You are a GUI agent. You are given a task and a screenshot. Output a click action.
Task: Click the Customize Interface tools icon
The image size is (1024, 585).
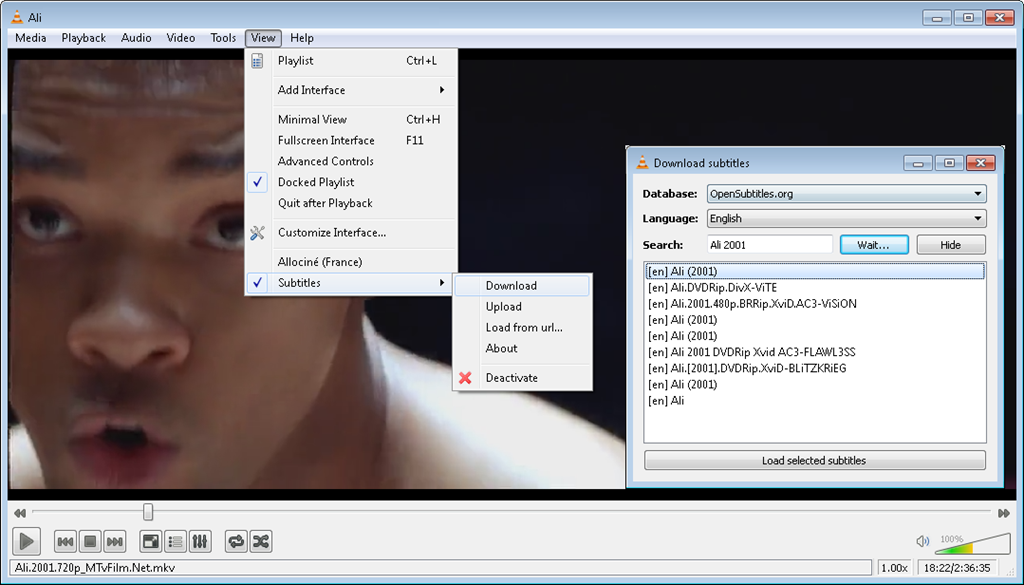pyautogui.click(x=257, y=232)
